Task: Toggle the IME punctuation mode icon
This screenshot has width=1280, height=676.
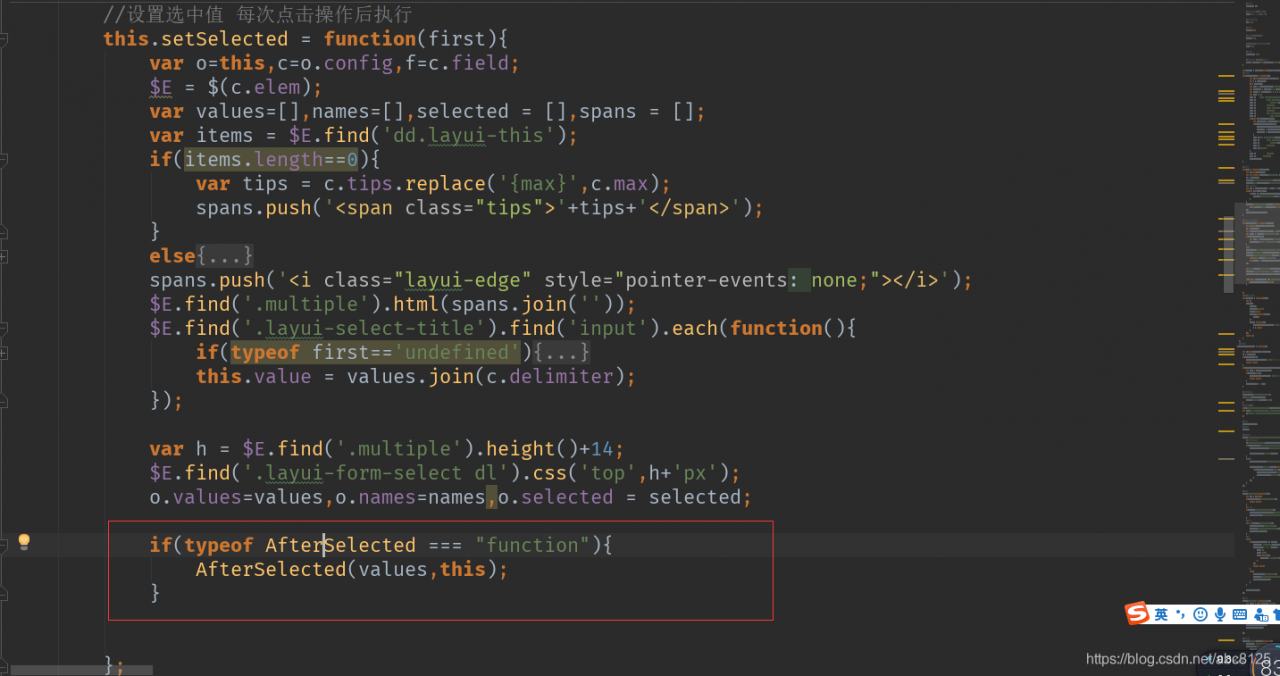Action: (x=1180, y=614)
